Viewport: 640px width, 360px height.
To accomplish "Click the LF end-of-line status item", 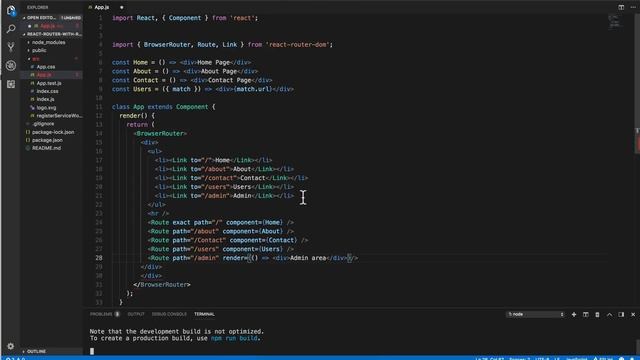I will [557, 358].
